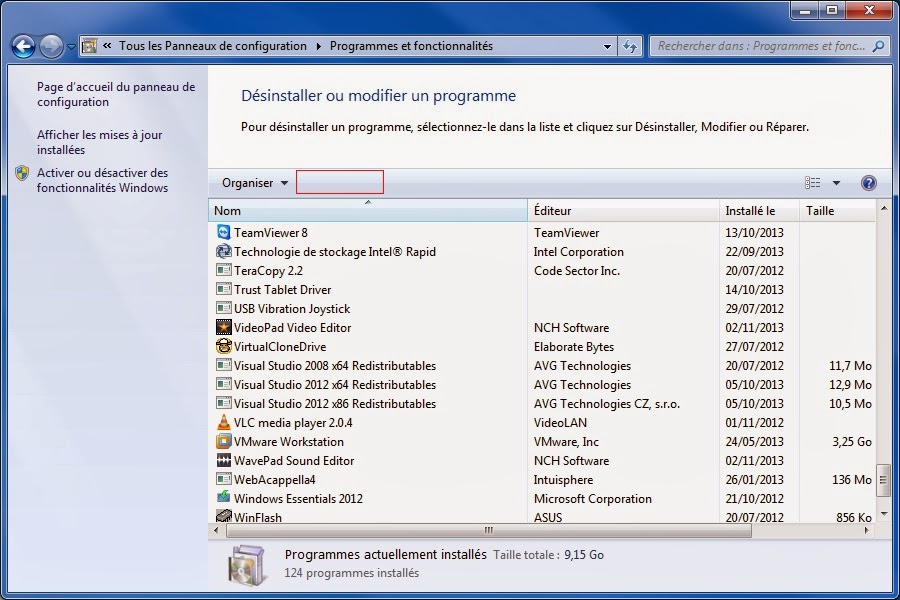Click the 24/05/2013 install date
The height and width of the screenshot is (600, 900).
754,442
